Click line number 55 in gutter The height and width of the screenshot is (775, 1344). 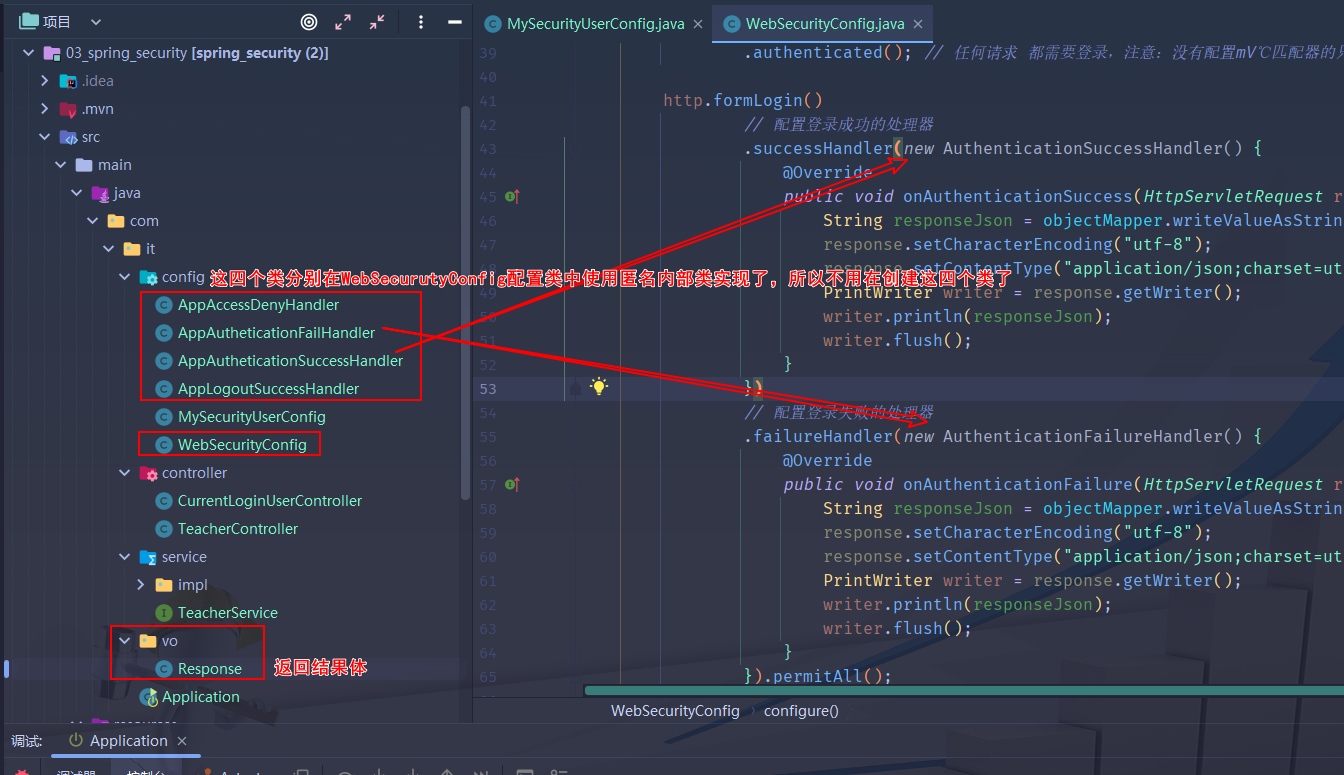[x=488, y=437]
